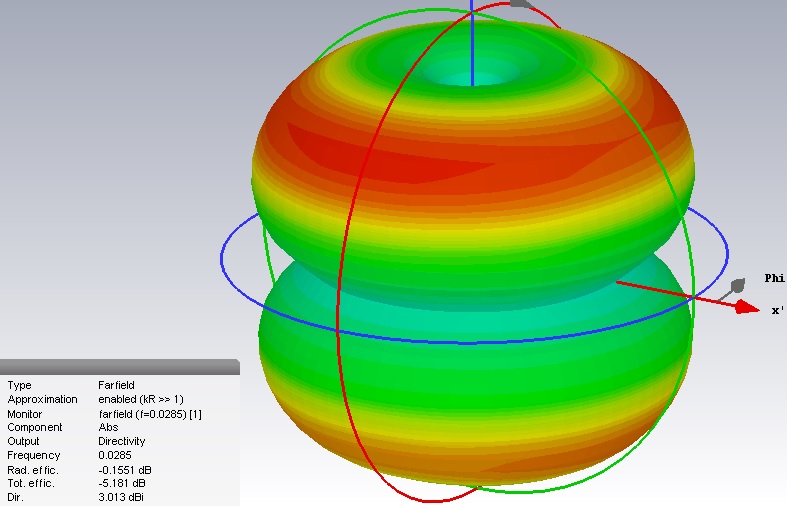The image size is (787, 506).
Task: Click the 'Rad. effic.' label
Action: [33, 470]
